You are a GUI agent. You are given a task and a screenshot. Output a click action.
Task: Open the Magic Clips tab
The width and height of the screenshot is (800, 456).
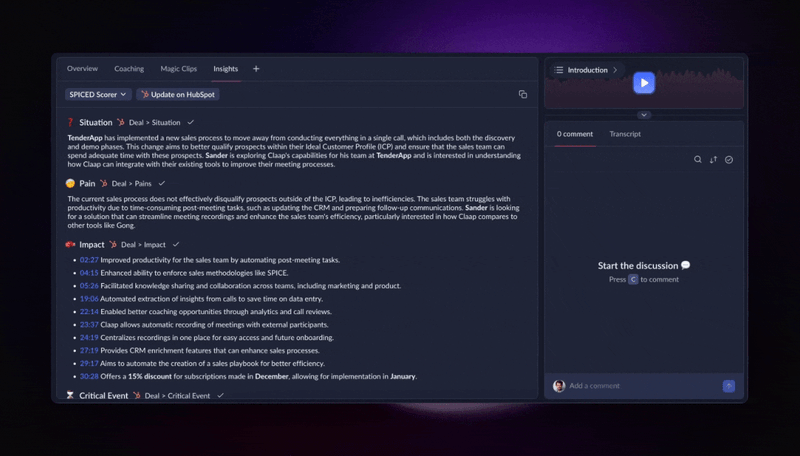(179, 68)
